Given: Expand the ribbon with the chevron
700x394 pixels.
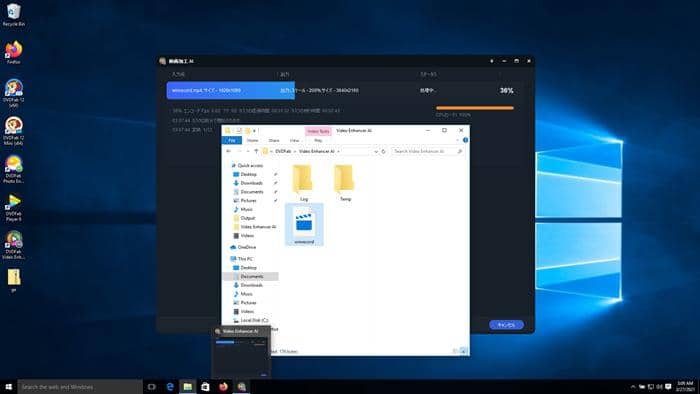Looking at the screenshot, I should [x=458, y=140].
